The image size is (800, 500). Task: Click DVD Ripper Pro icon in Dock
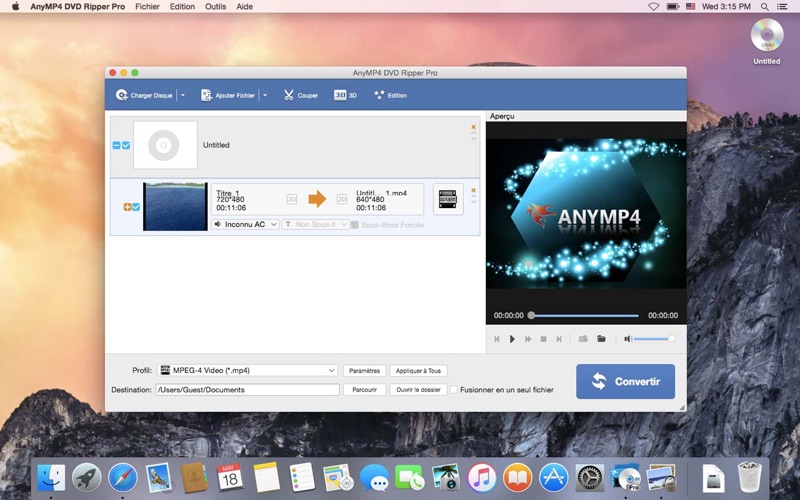[626, 478]
